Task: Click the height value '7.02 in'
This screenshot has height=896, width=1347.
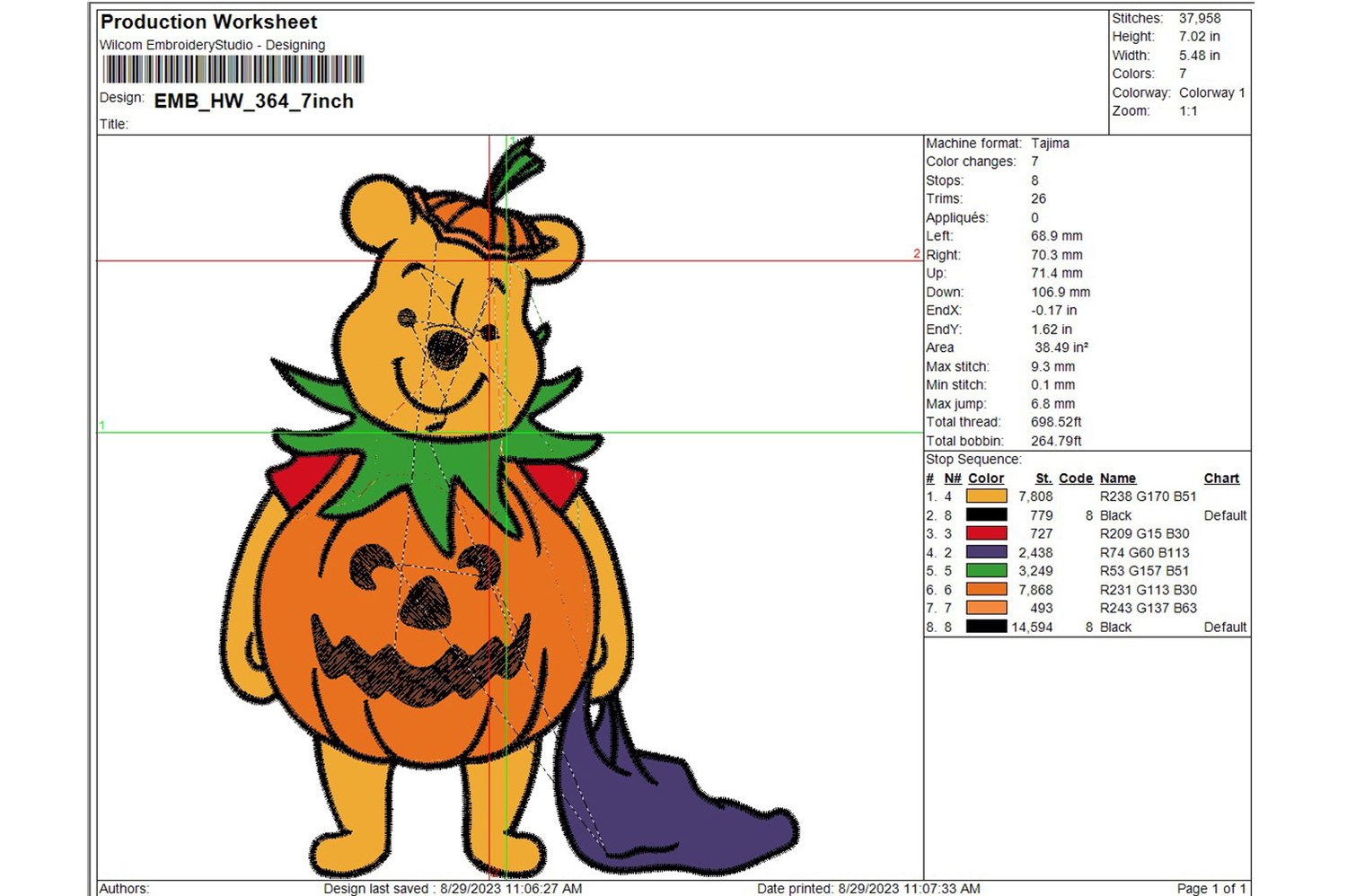Action: [1200, 37]
